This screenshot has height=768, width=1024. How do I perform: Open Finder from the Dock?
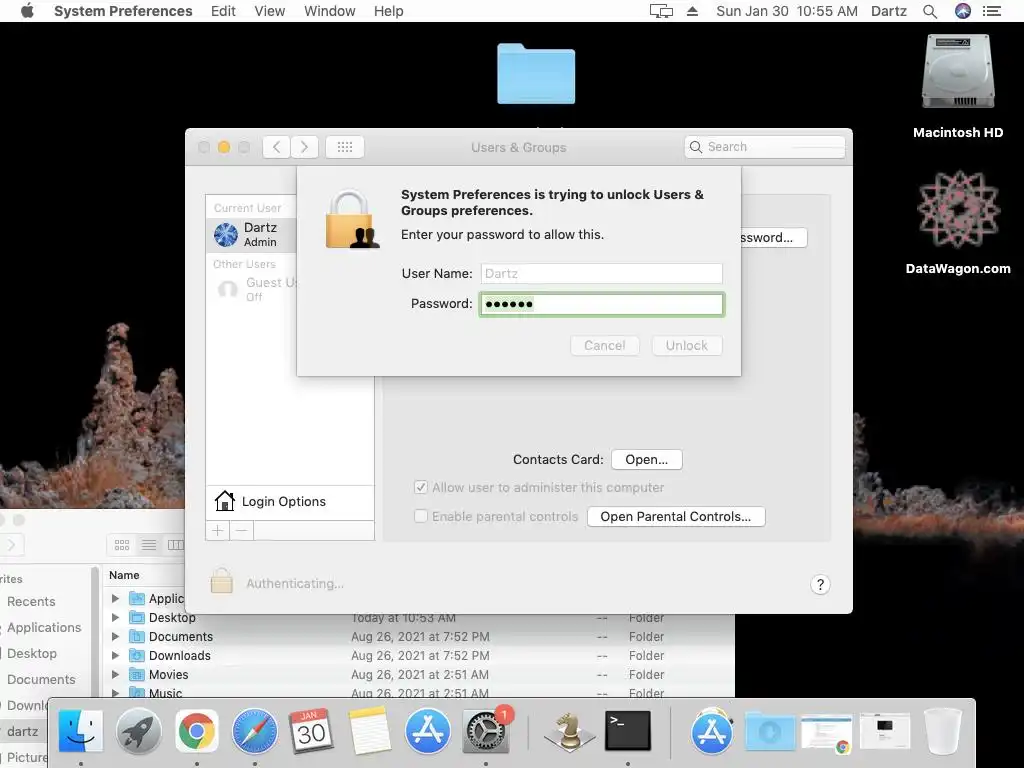tap(80, 731)
